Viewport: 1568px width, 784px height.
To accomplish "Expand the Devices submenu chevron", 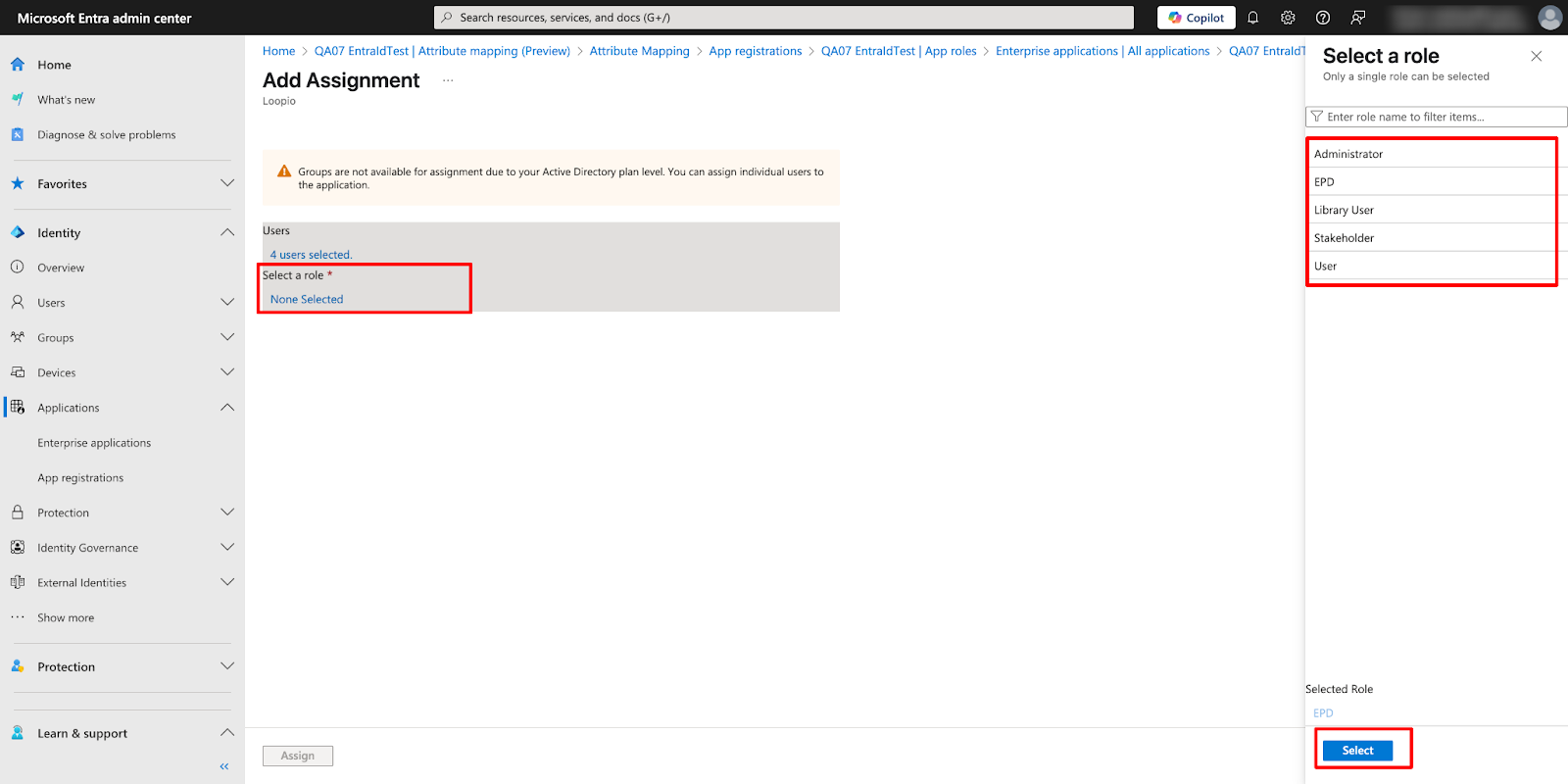I will coord(227,373).
